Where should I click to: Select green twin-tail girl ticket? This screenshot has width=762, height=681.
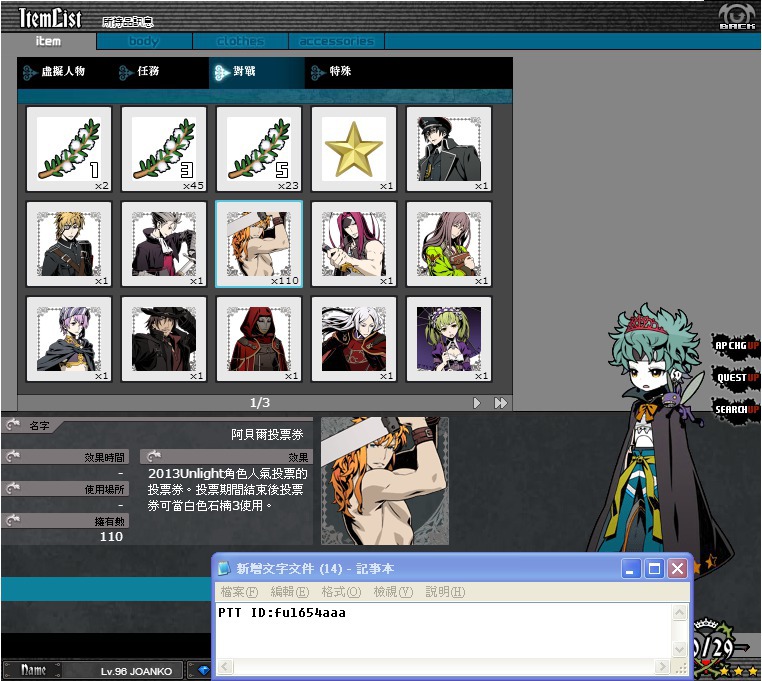pyautogui.click(x=449, y=339)
